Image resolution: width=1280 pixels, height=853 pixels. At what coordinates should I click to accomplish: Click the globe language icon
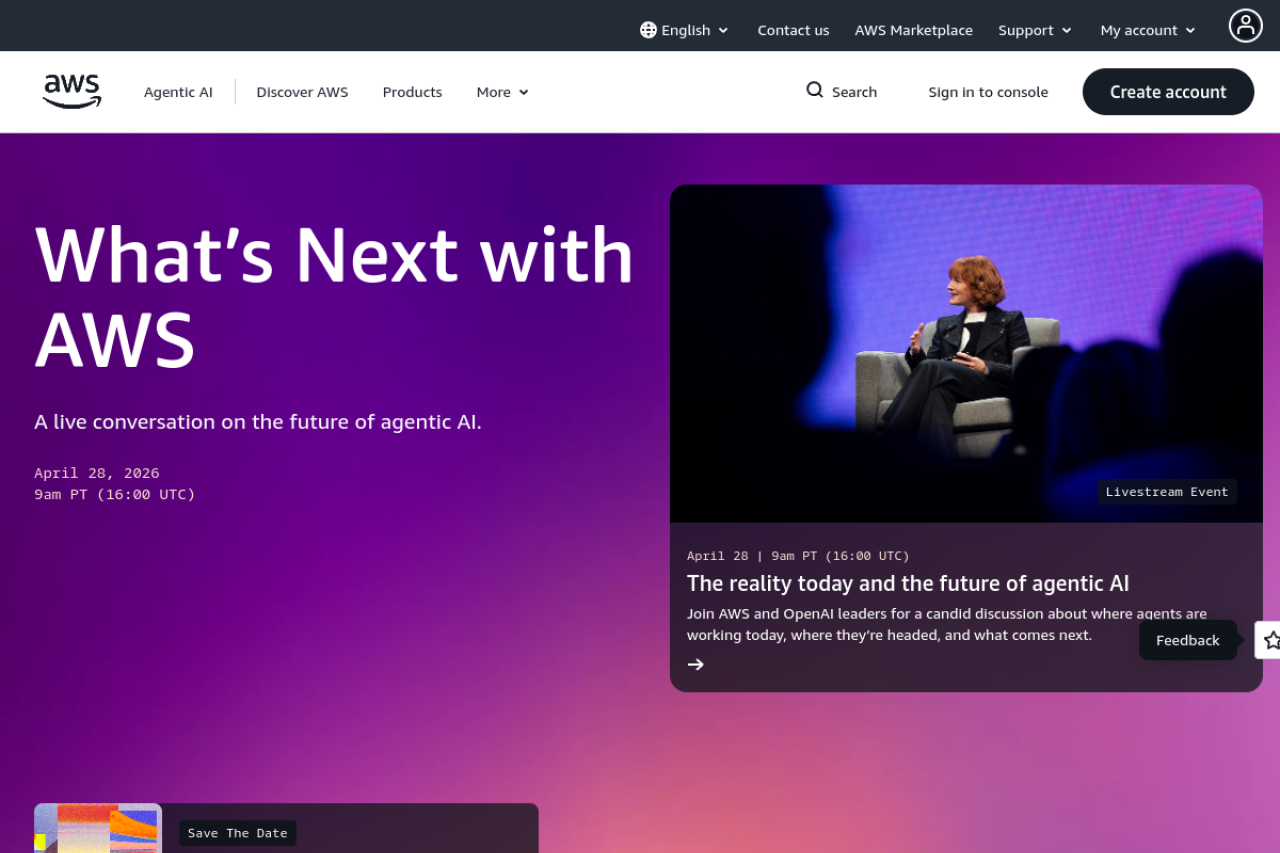click(648, 30)
